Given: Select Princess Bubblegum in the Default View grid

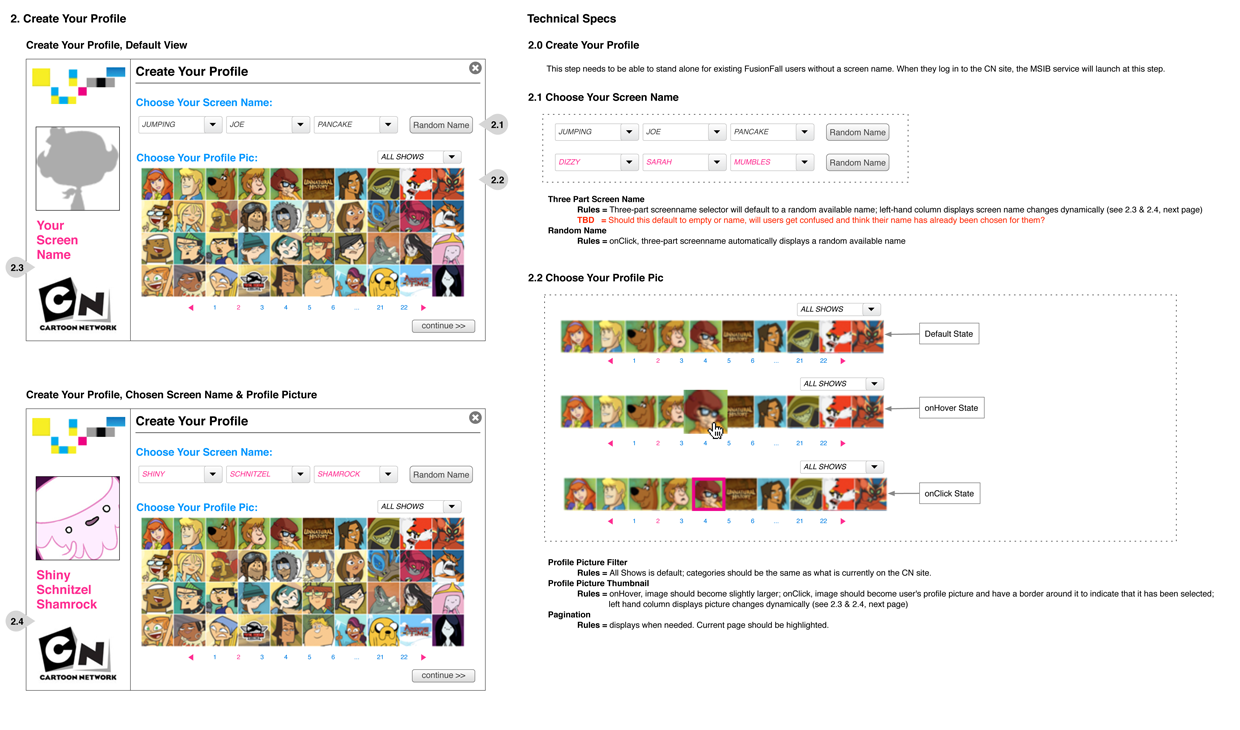Looking at the screenshot, I should tap(448, 249).
